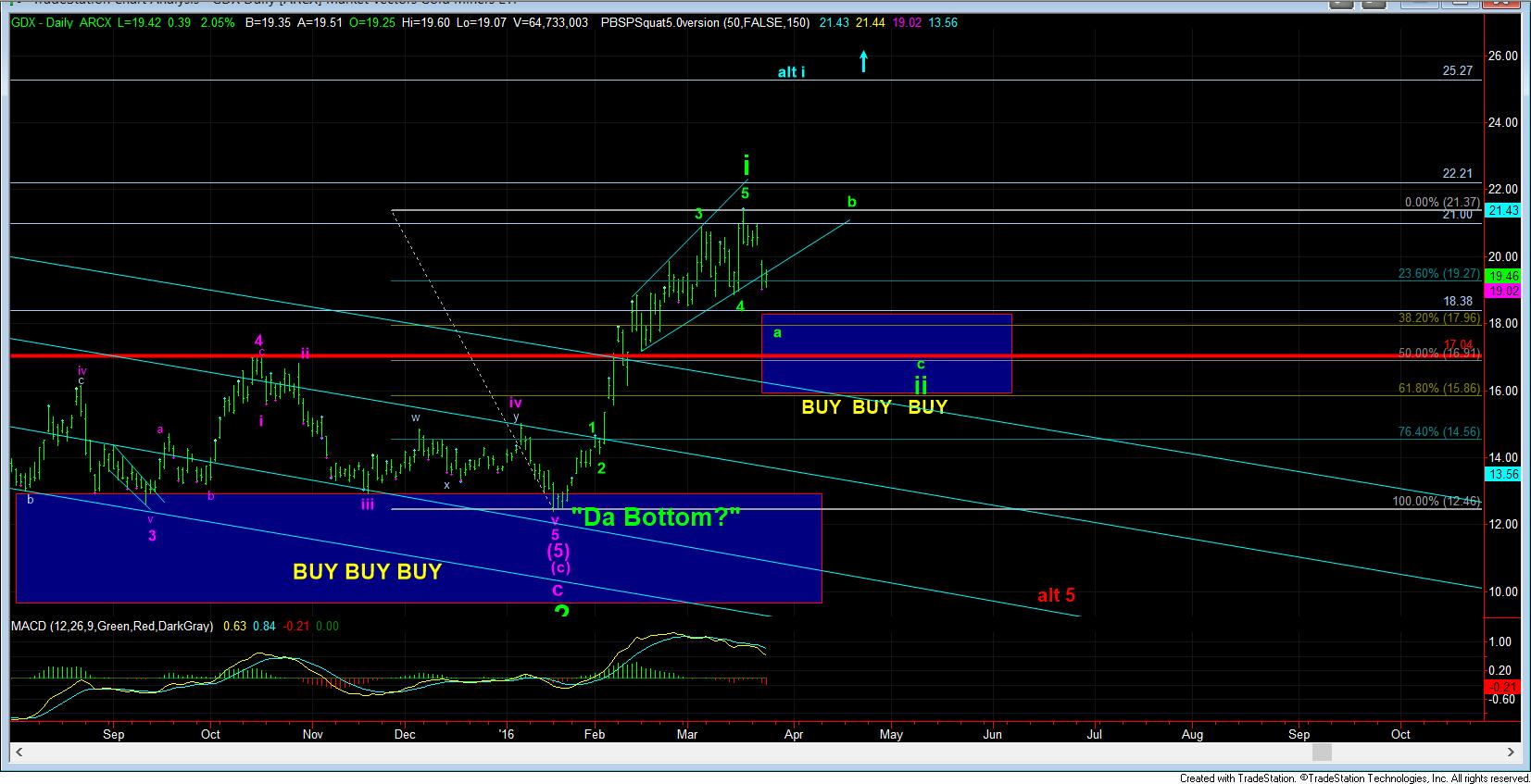Select the magenta 'iii' wave label

(368, 504)
